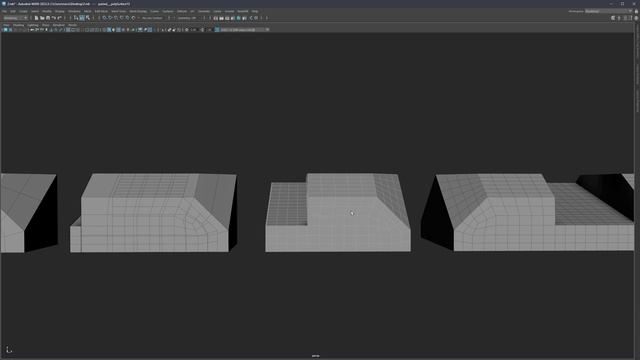Viewport: 640px width, 360px height.
Task: Toggle the Textured display icon
Action: point(123,30)
